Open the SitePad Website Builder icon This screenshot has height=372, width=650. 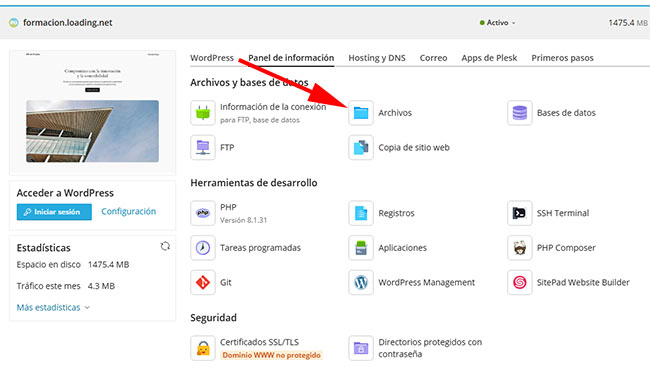click(x=519, y=282)
